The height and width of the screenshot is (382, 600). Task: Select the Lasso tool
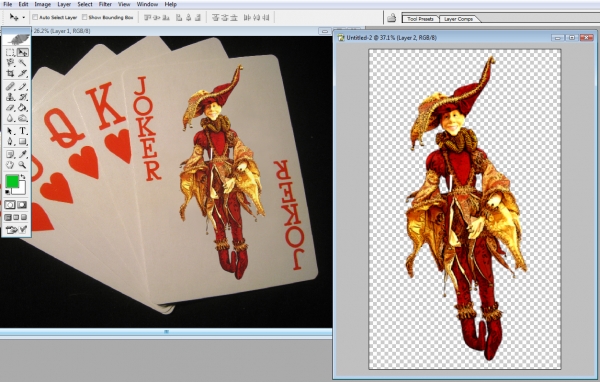pos(10,62)
